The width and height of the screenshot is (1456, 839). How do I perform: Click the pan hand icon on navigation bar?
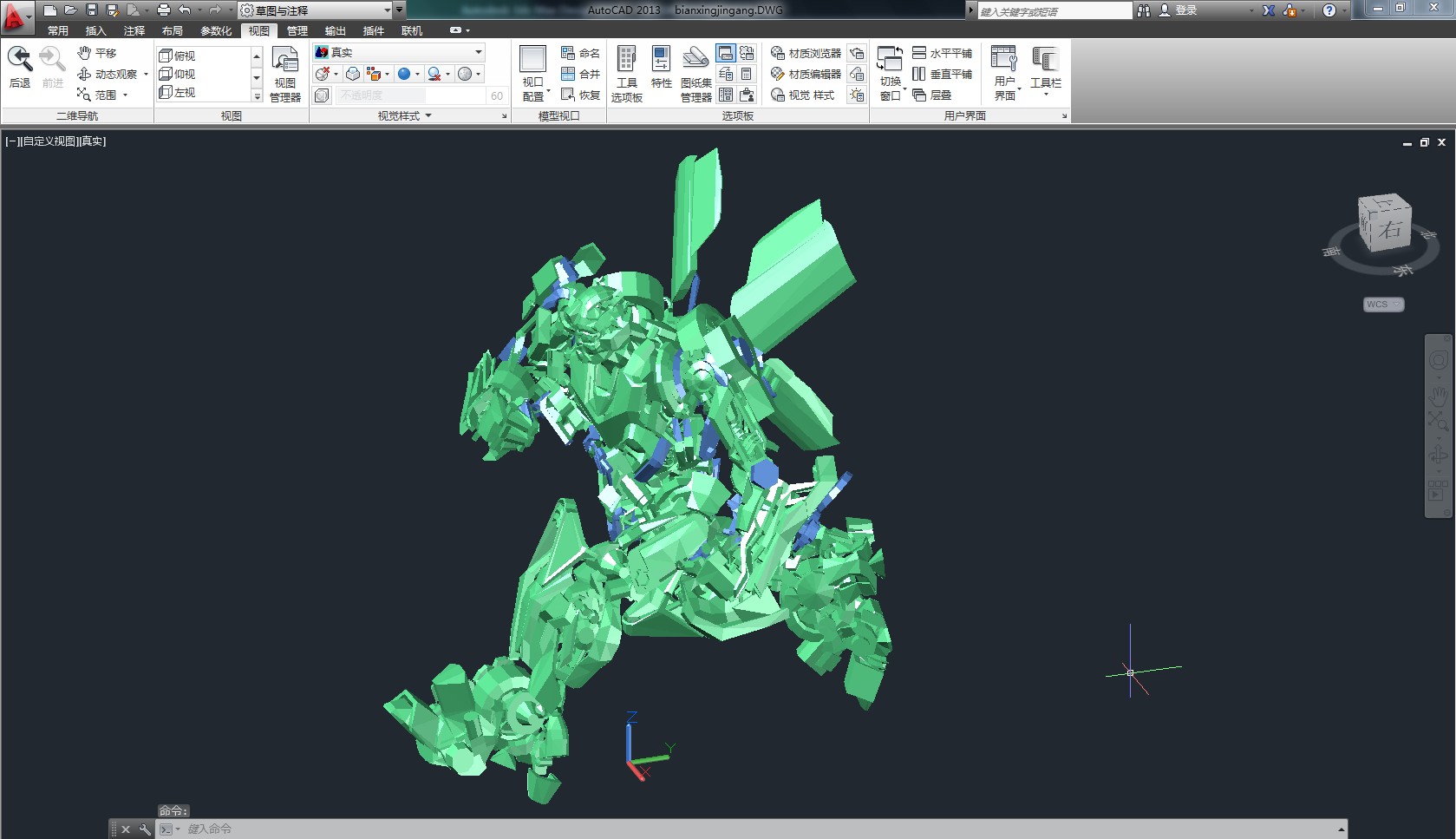1439,396
